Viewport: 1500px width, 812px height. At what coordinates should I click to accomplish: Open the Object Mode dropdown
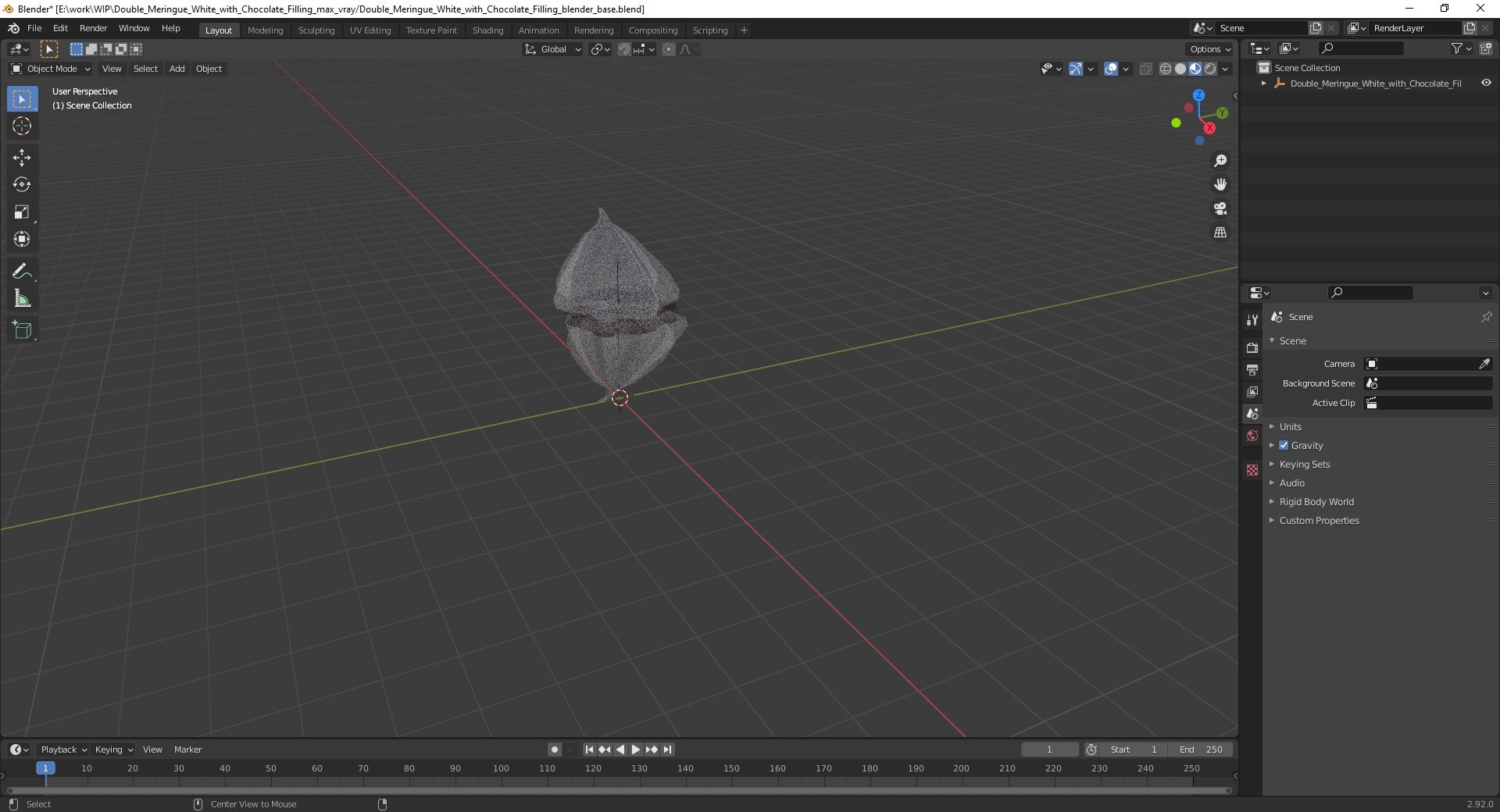(51, 69)
